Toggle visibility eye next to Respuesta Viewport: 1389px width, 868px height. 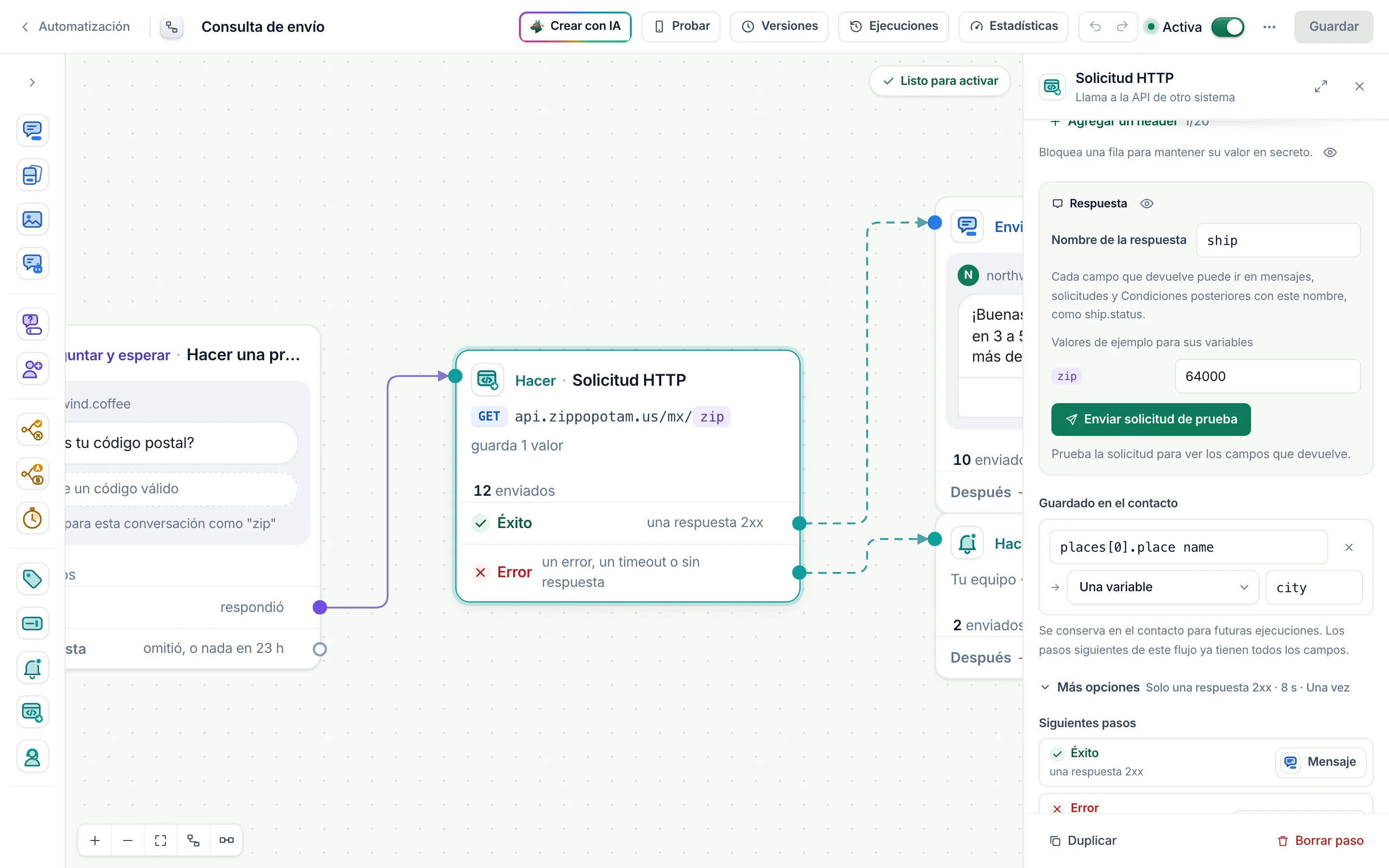click(x=1147, y=203)
